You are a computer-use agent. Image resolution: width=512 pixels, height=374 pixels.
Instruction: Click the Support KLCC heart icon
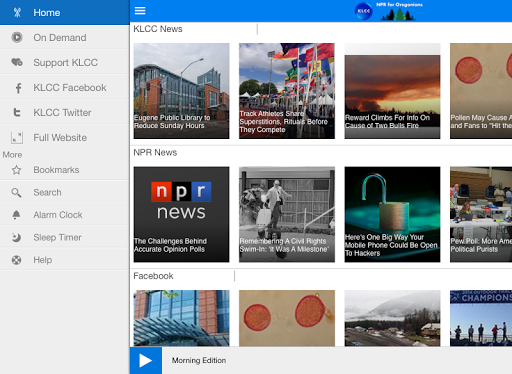(x=17, y=62)
